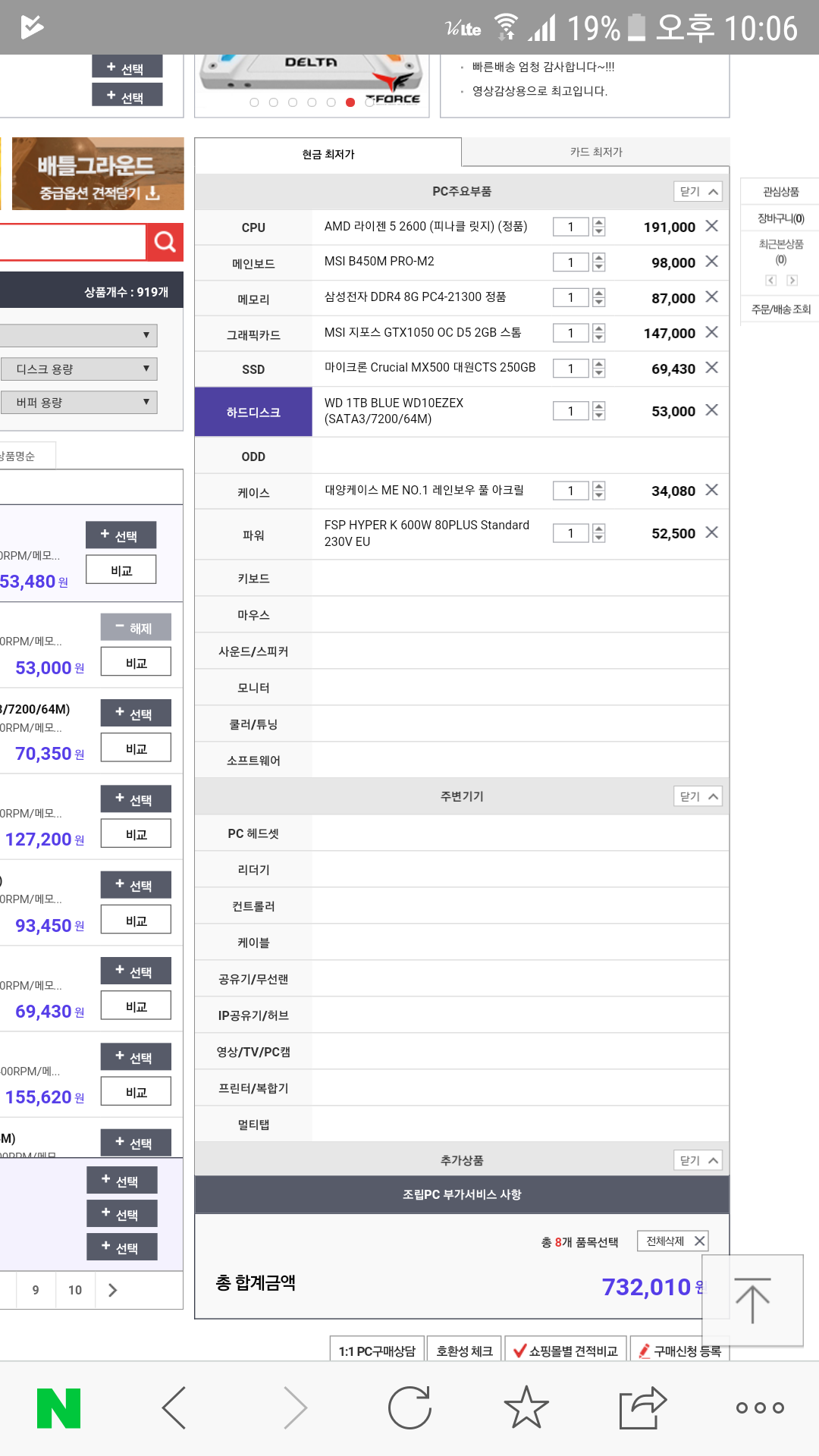Remove the CPU item with its X icon
819x1456 pixels.
point(711,226)
